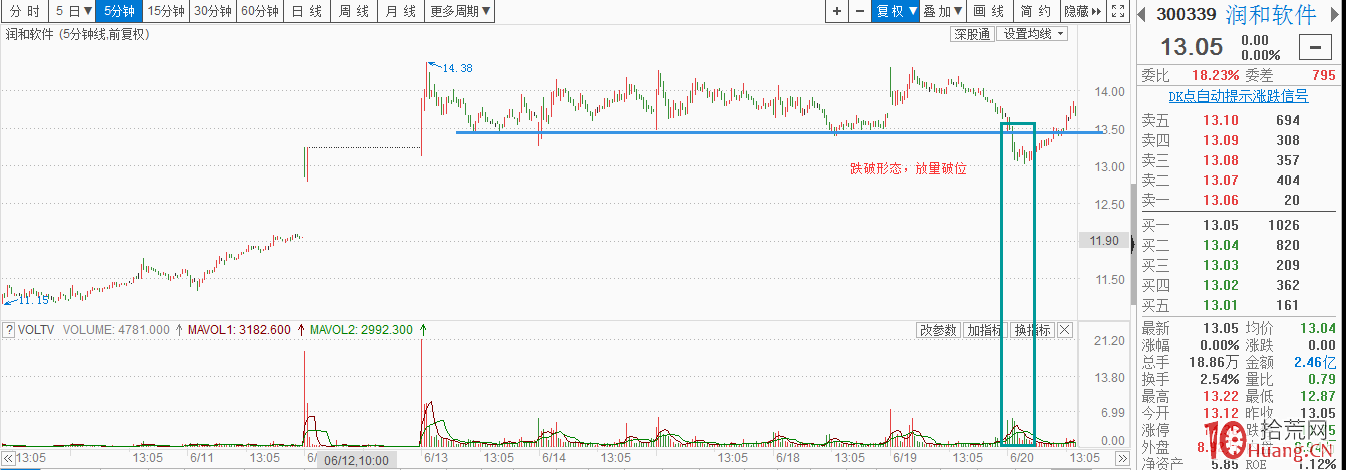Image resolution: width=1346 pixels, height=470 pixels.
Task: Open the help question mark for VOLTV
Action: pos(9,329)
